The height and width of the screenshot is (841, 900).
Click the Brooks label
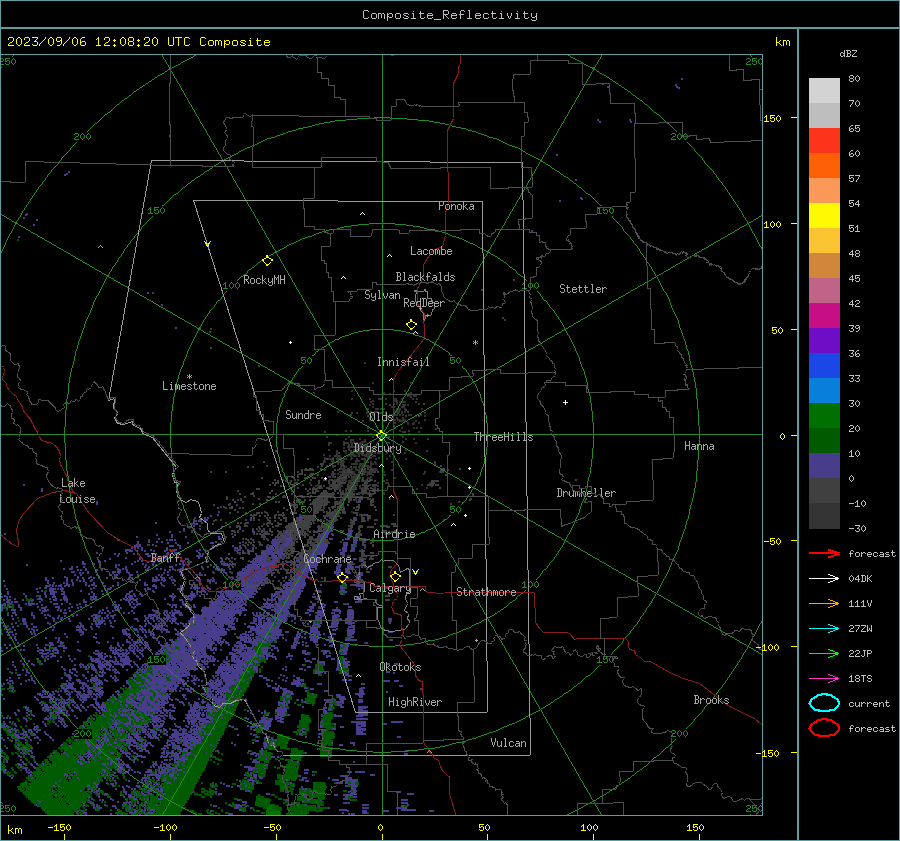[711, 700]
